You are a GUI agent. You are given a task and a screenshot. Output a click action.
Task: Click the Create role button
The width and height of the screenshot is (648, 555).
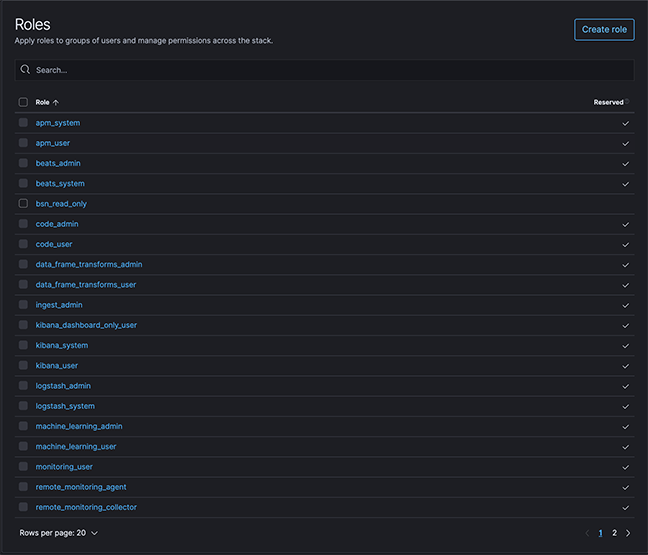[x=604, y=29]
